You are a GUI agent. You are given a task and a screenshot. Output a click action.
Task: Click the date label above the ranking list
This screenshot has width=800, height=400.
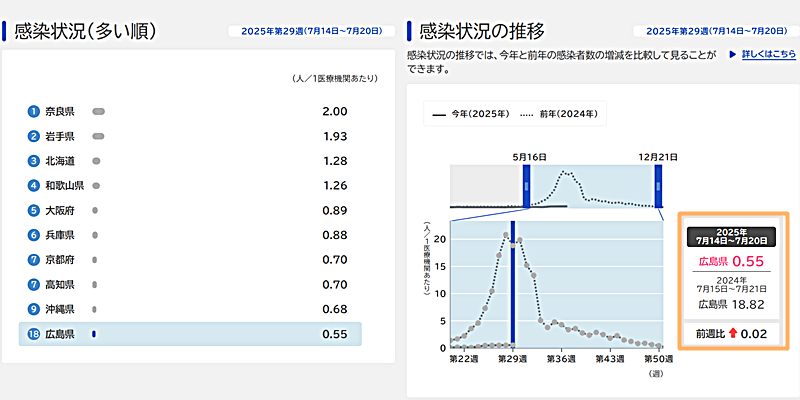click(x=304, y=31)
